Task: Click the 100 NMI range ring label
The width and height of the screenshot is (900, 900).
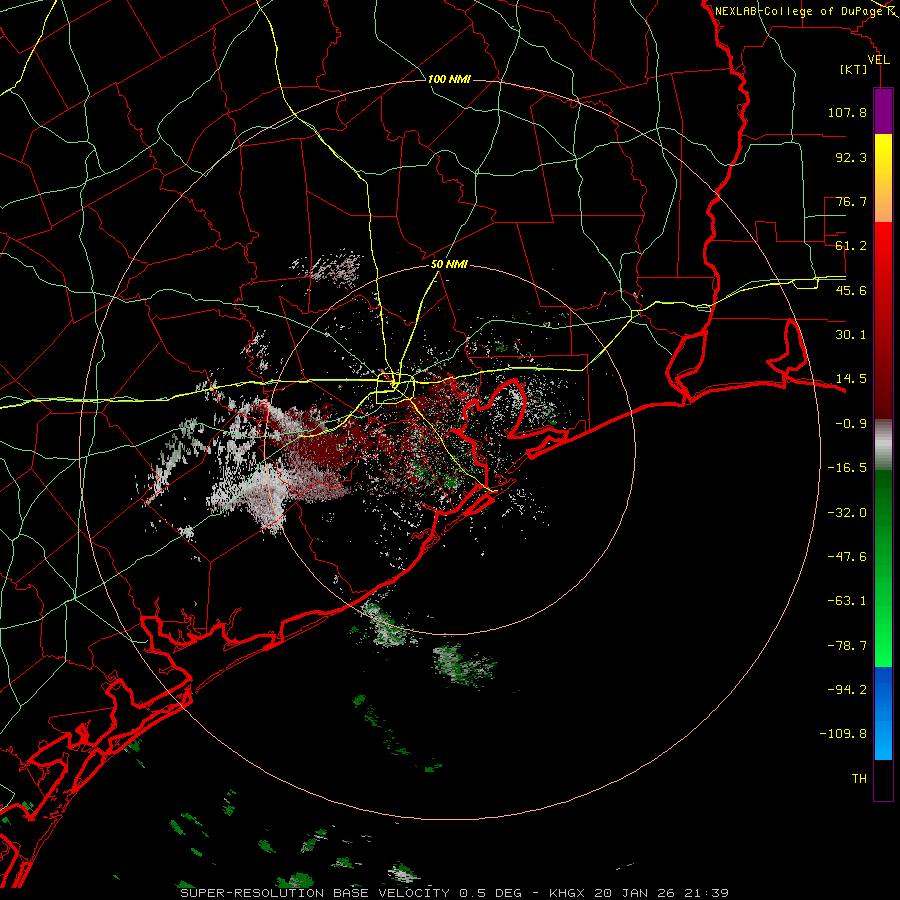Action: 449,79
